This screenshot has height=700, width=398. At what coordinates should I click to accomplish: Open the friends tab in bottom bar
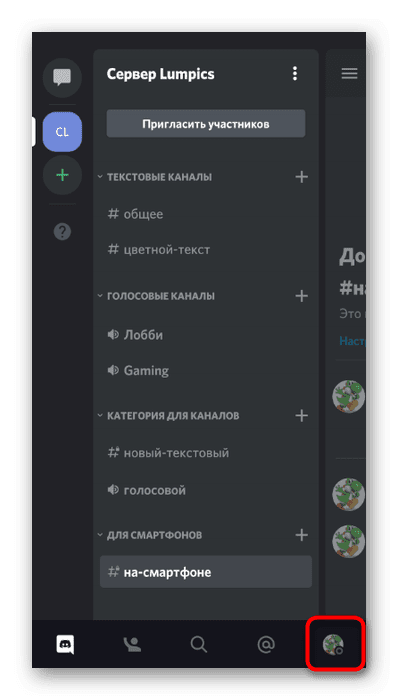(132, 644)
